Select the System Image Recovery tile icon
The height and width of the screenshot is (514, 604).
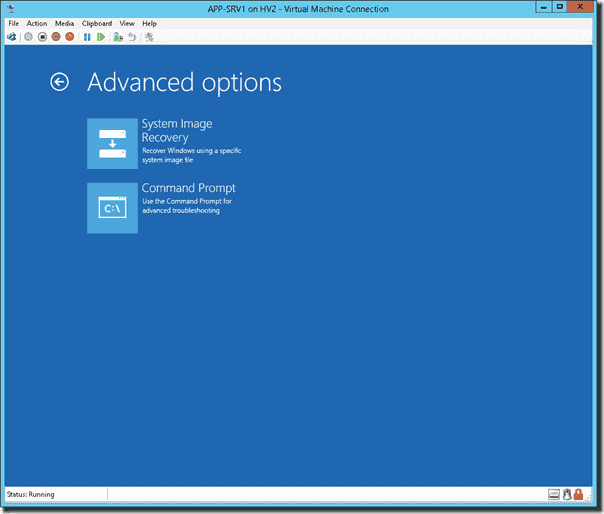(x=112, y=144)
